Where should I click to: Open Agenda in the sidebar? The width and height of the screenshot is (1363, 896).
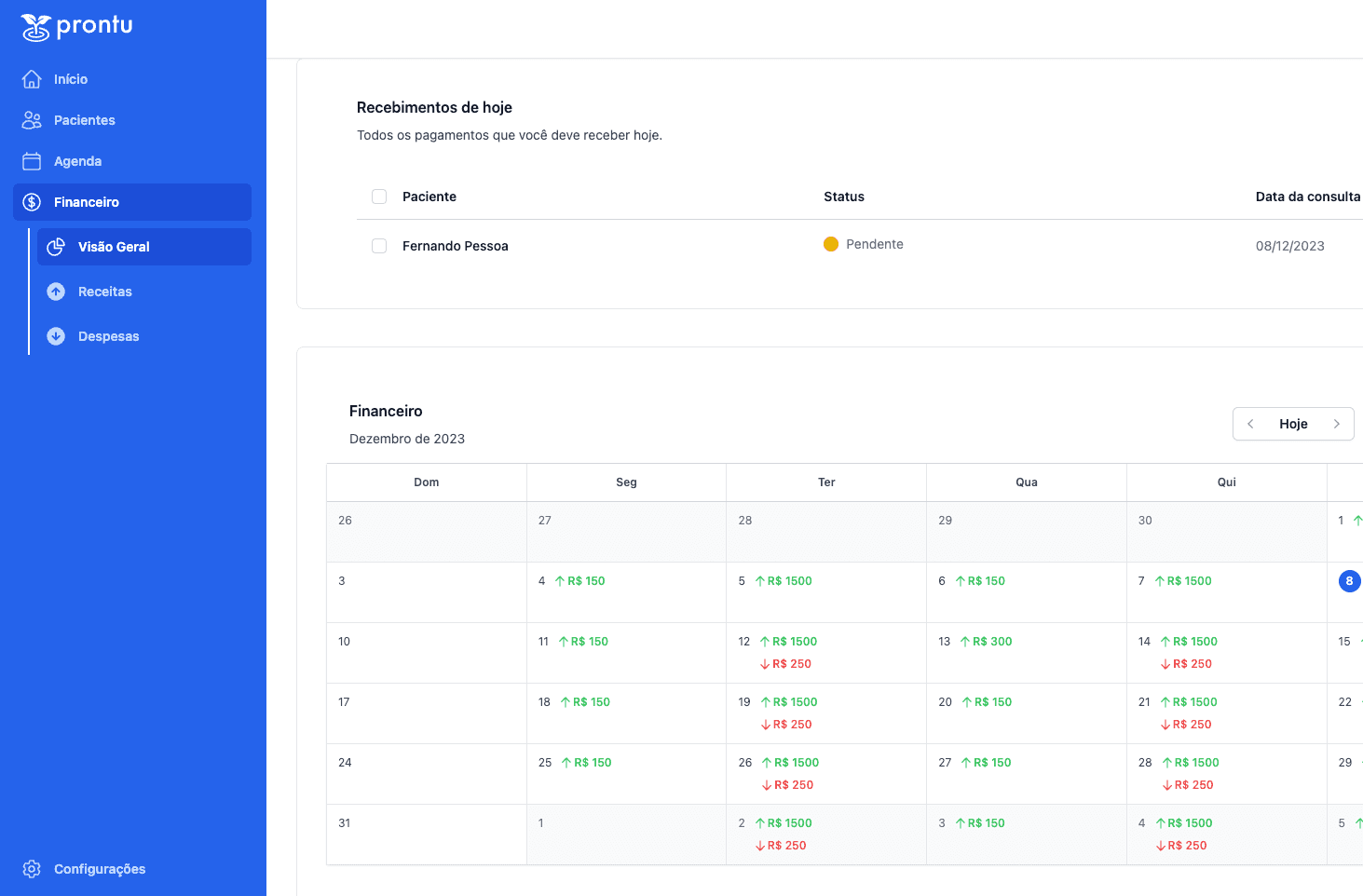click(x=132, y=161)
